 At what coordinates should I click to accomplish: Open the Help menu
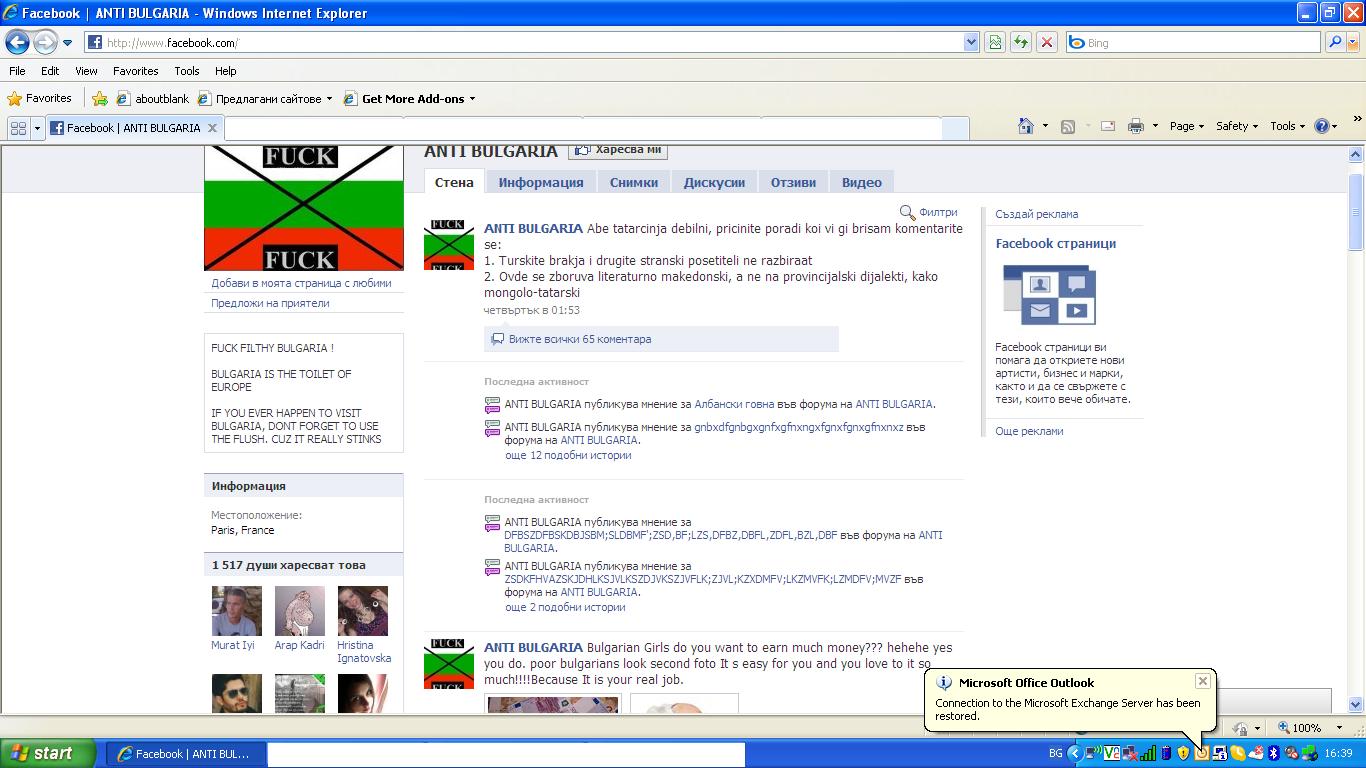point(225,71)
